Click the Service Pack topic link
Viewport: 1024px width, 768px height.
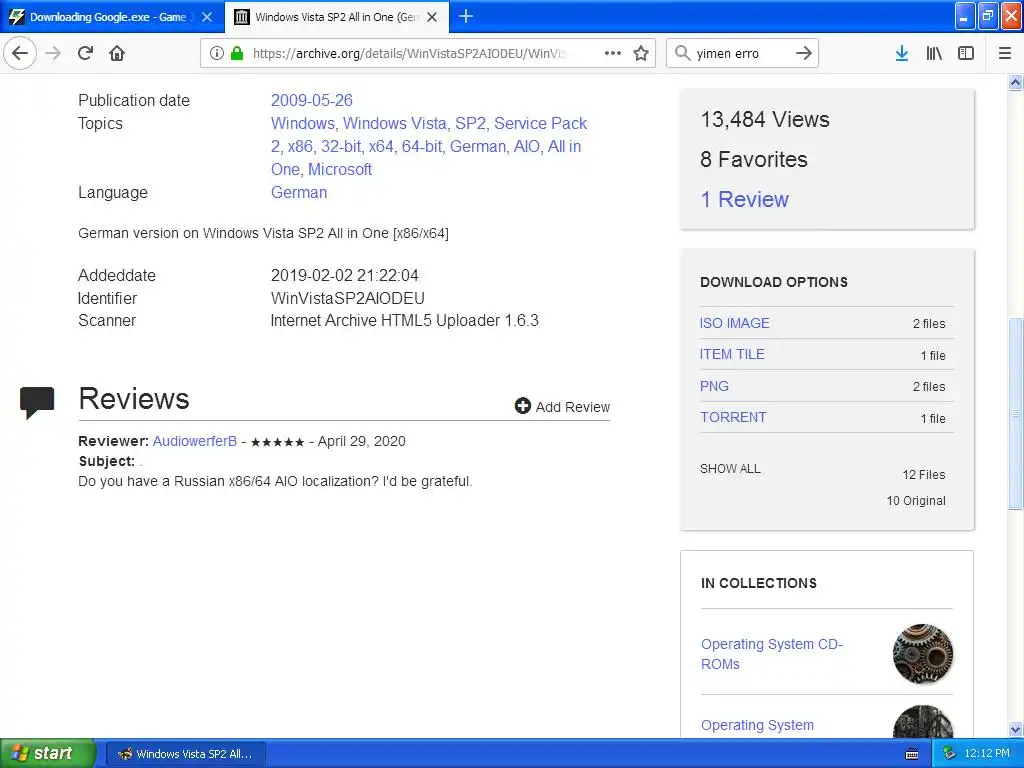540,123
